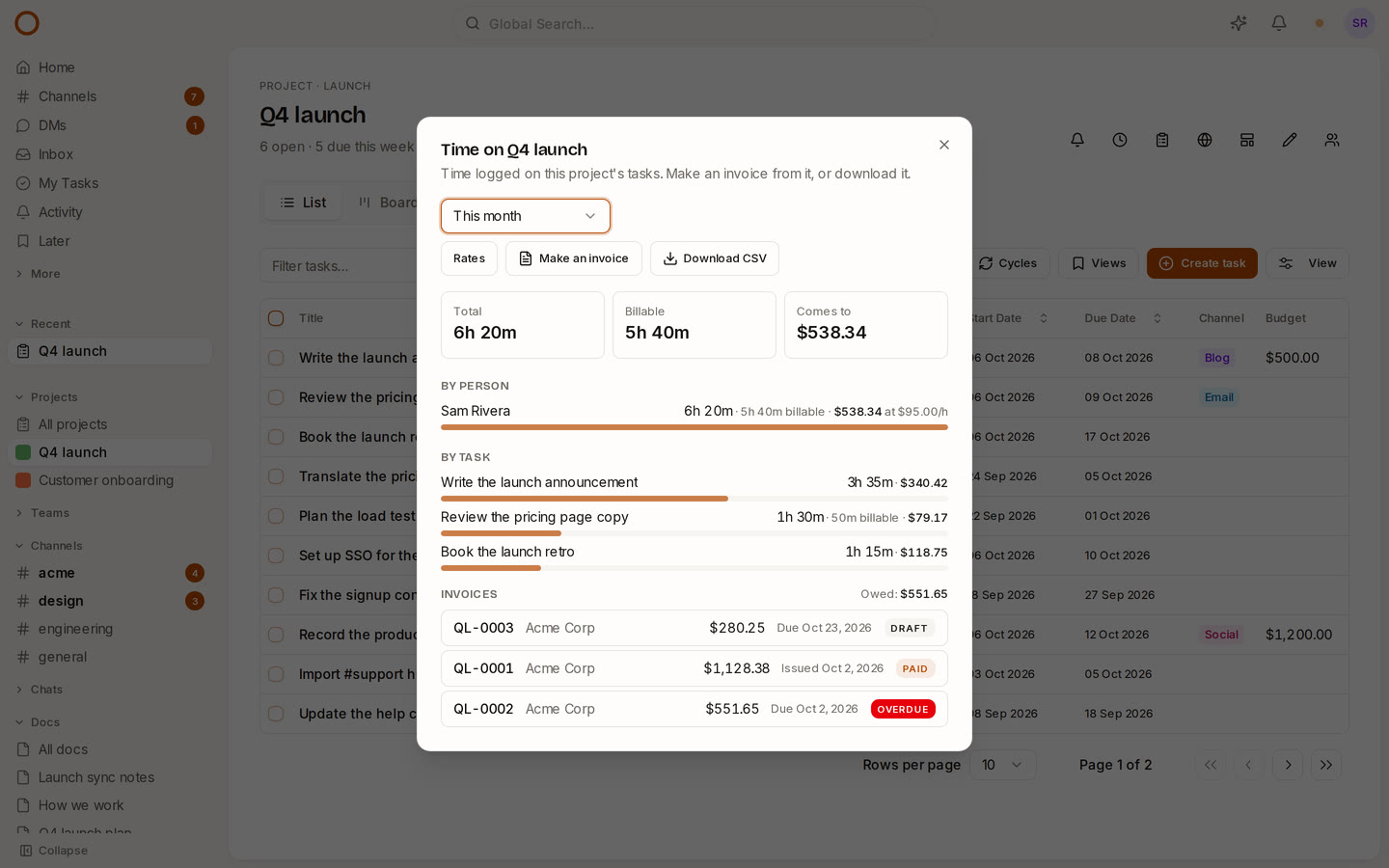
Task: Go to Home in the sidebar
Action: click(110, 68)
